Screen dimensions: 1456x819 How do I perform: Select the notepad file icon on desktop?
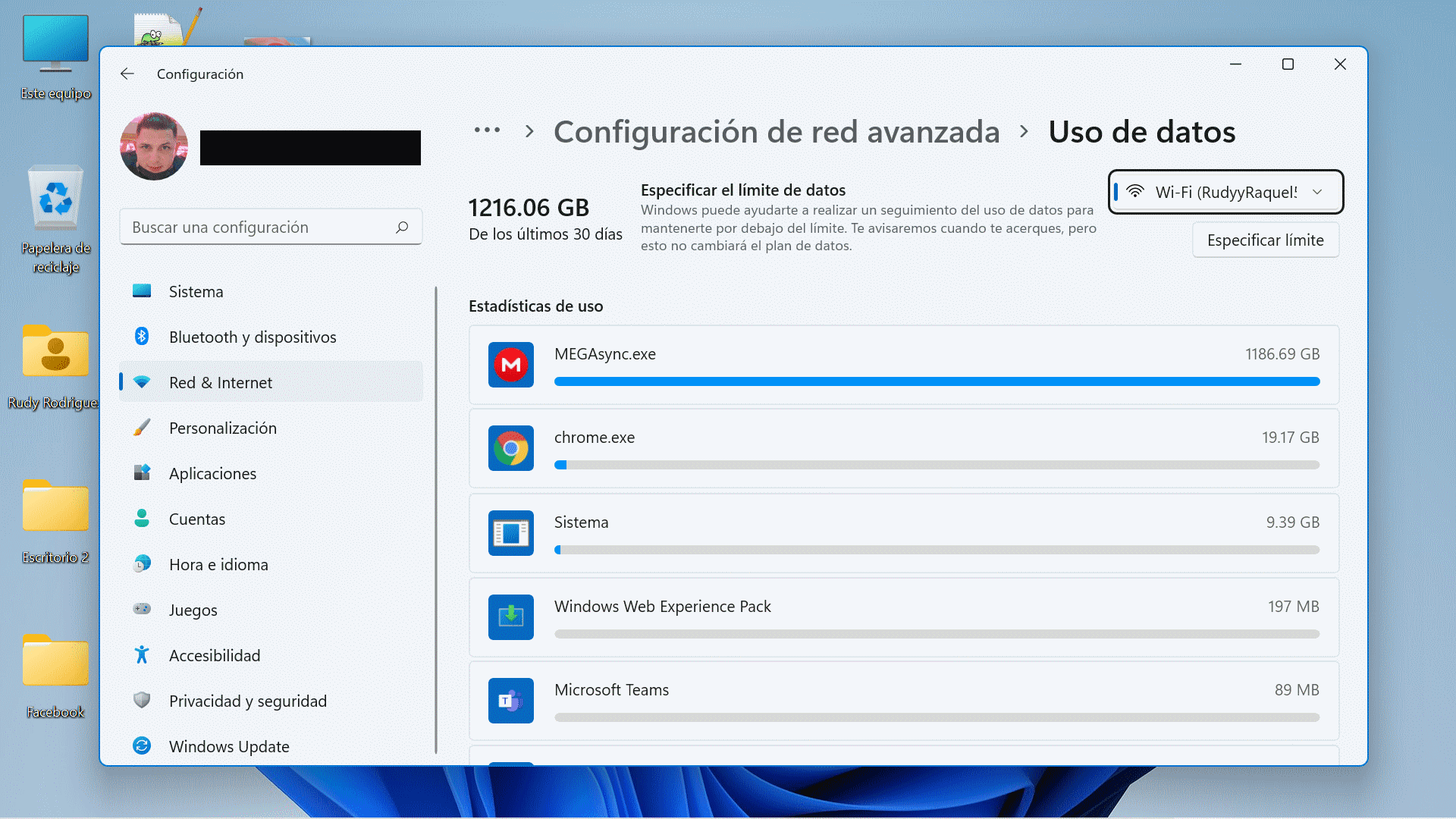click(168, 27)
